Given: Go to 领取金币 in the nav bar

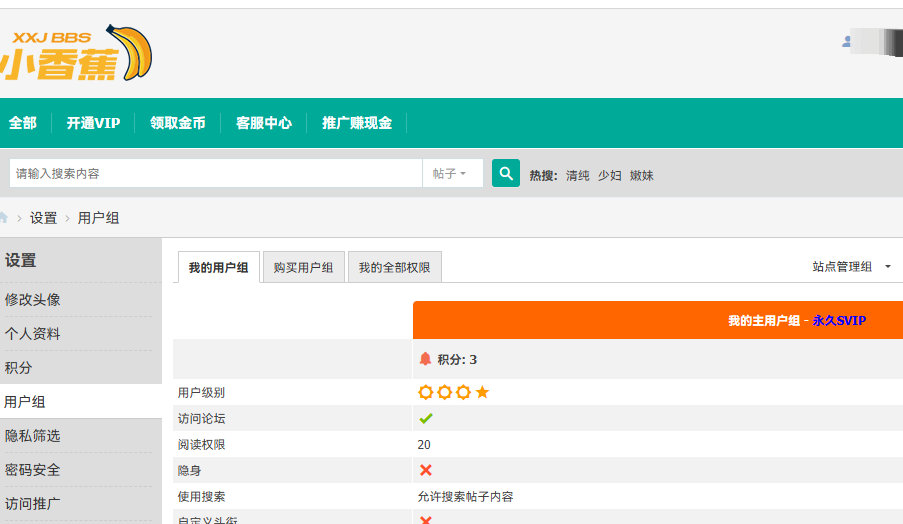Looking at the screenshot, I should click(x=178, y=123).
